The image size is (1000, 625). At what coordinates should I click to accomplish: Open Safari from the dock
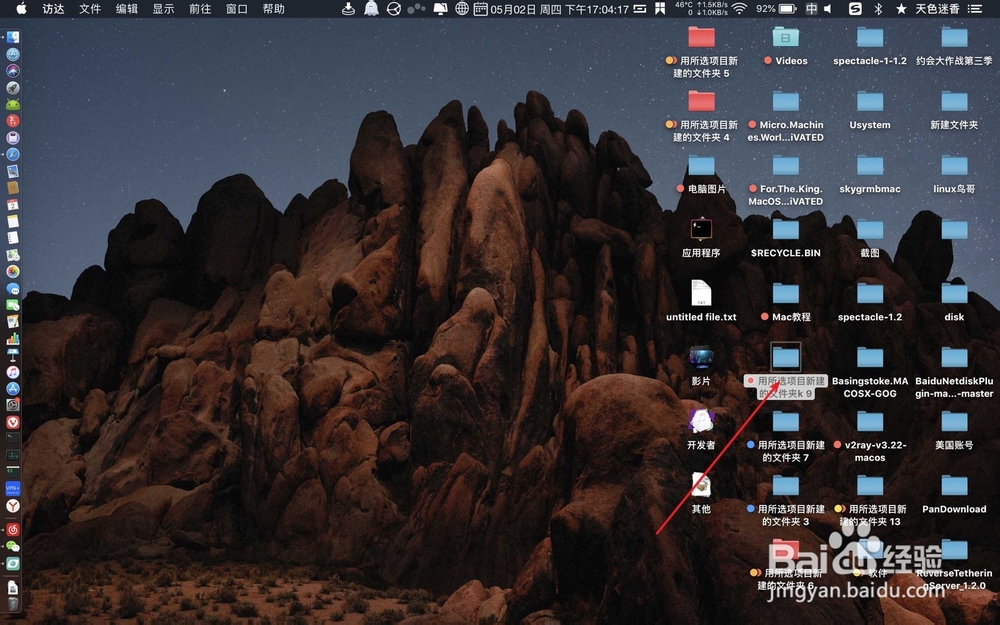click(13, 154)
